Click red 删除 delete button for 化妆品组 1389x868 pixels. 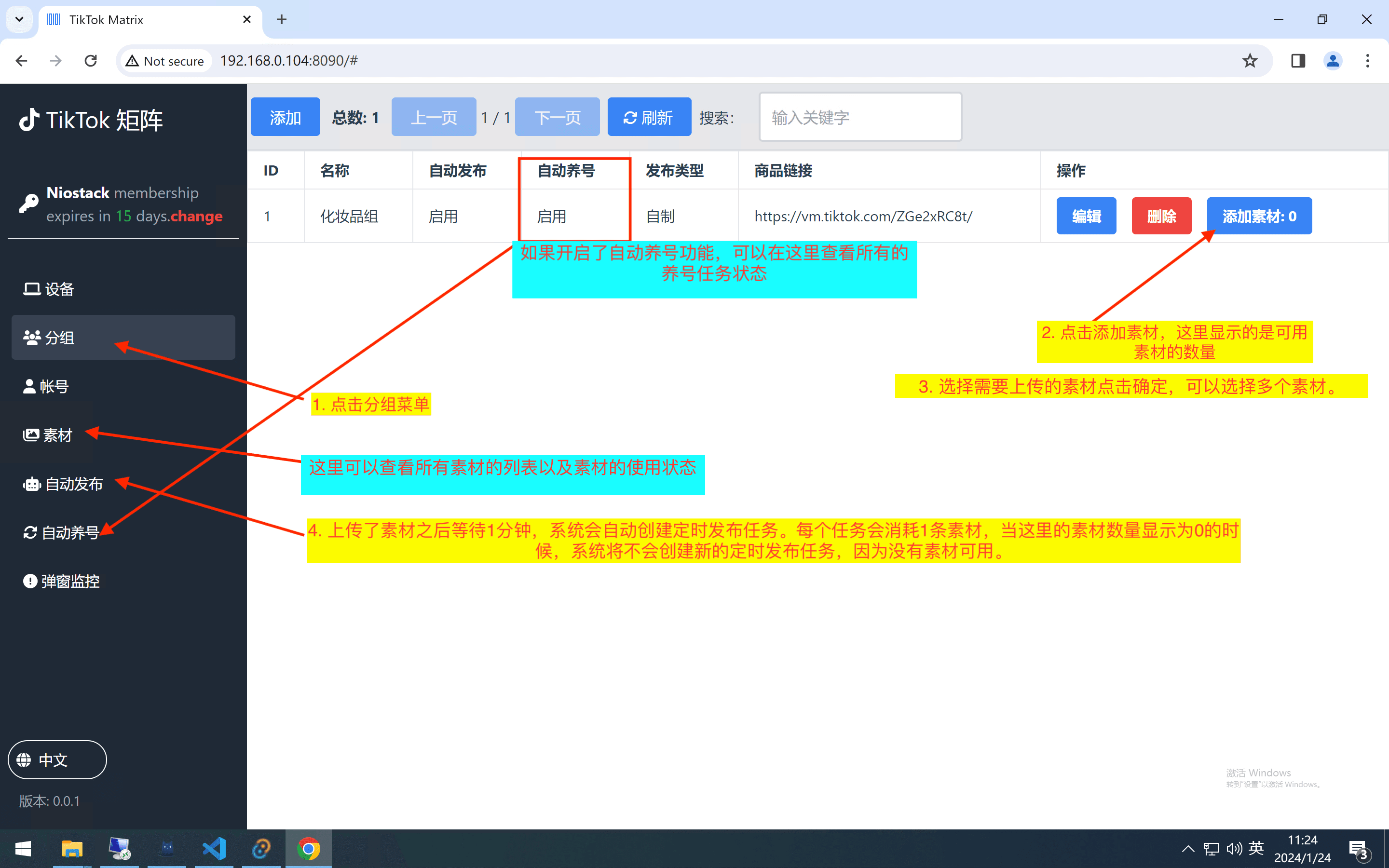[1161, 216]
